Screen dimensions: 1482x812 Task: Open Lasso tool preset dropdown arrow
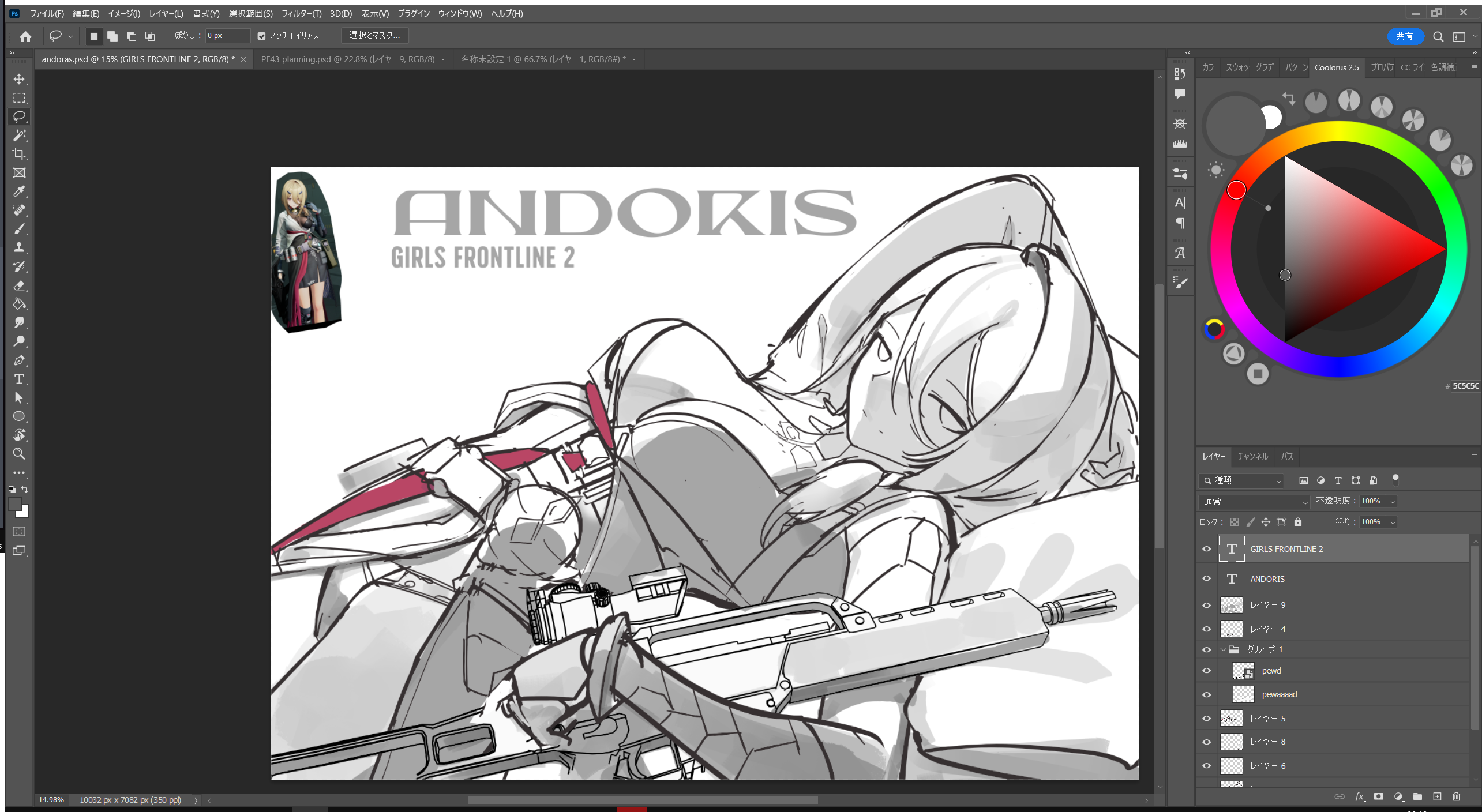pyautogui.click(x=70, y=36)
